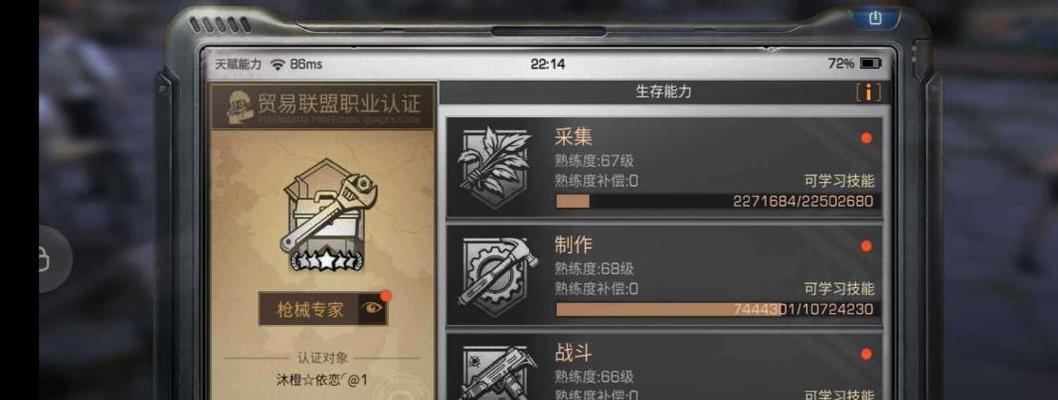Tap the orange dot on the 采集 row

[866, 138]
